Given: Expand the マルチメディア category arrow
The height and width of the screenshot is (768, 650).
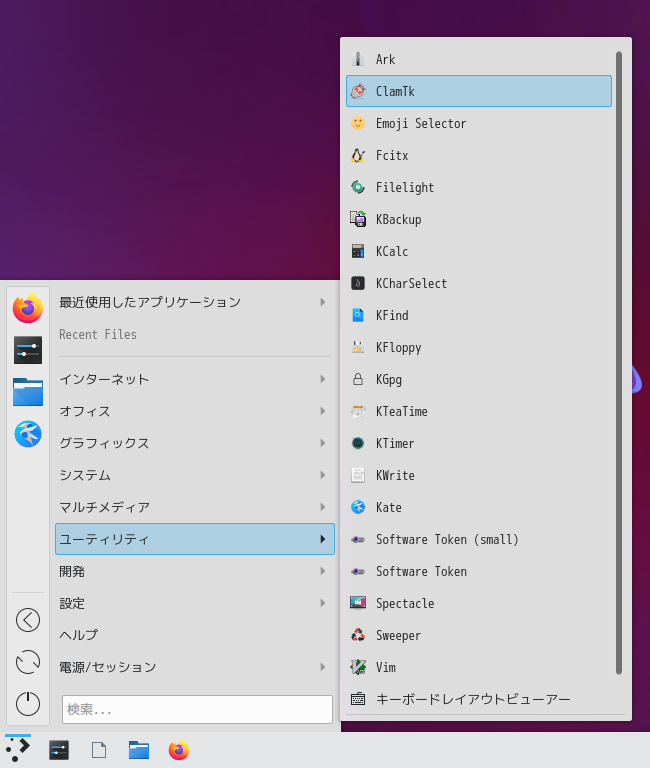Looking at the screenshot, I should click(323, 507).
